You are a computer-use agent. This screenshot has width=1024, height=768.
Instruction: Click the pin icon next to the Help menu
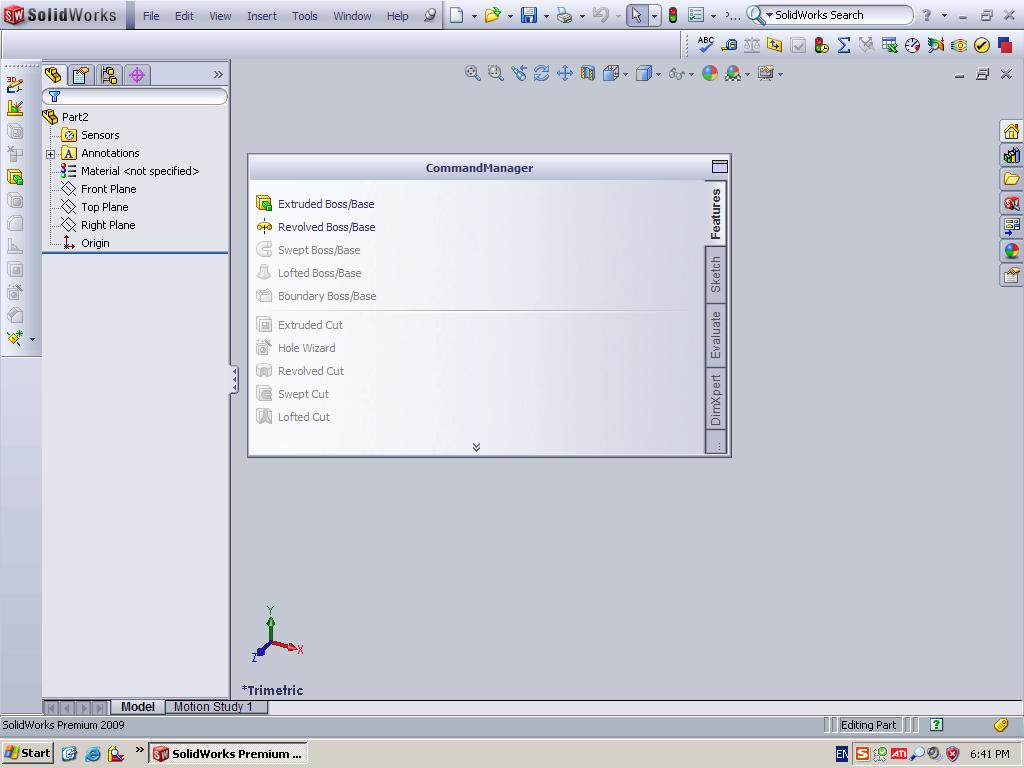(429, 15)
